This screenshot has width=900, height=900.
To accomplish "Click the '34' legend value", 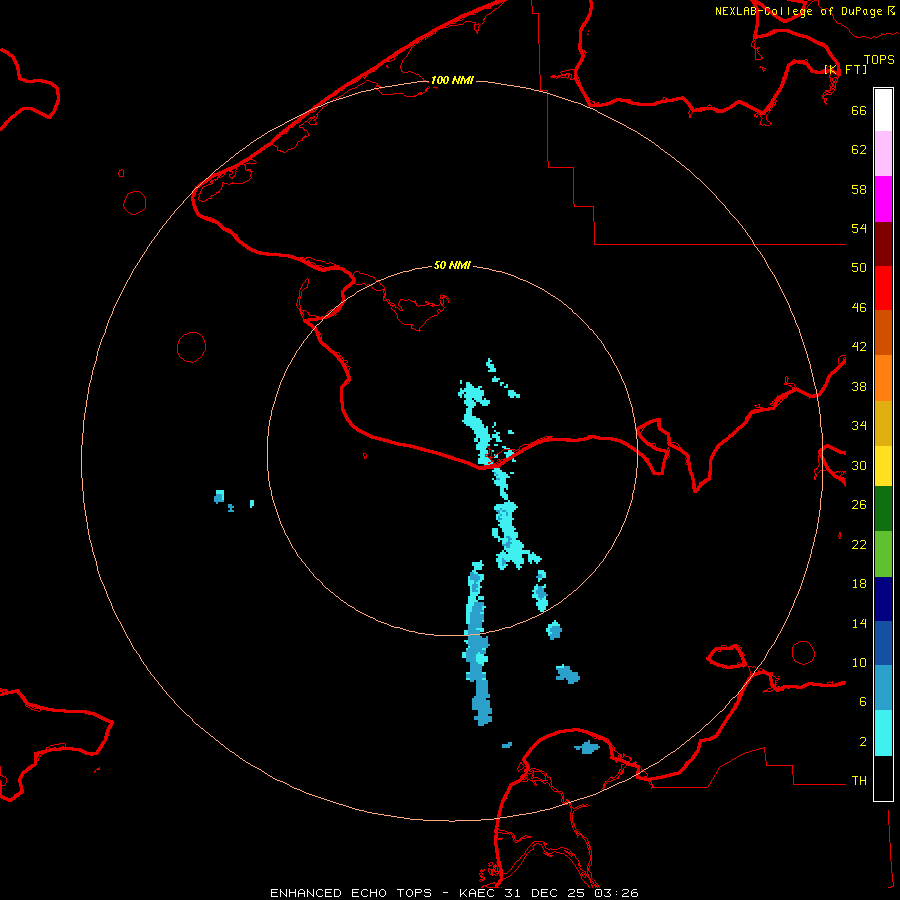I will click(859, 426).
